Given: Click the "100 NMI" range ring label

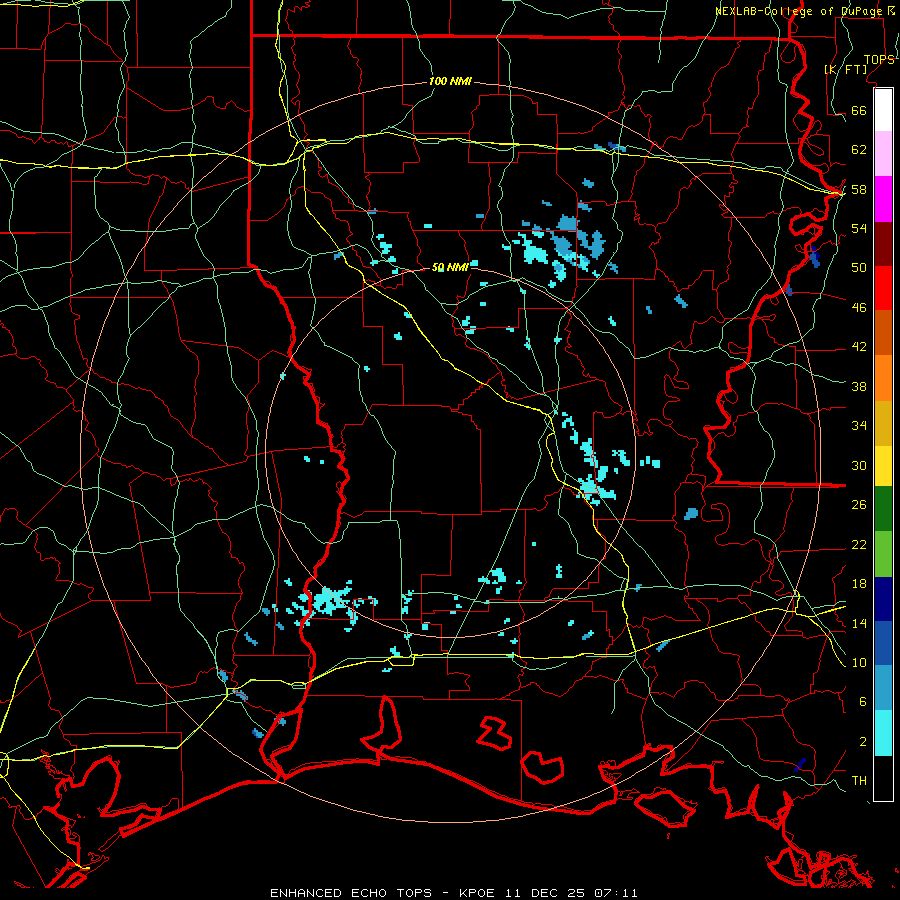Looking at the screenshot, I should point(450,82).
